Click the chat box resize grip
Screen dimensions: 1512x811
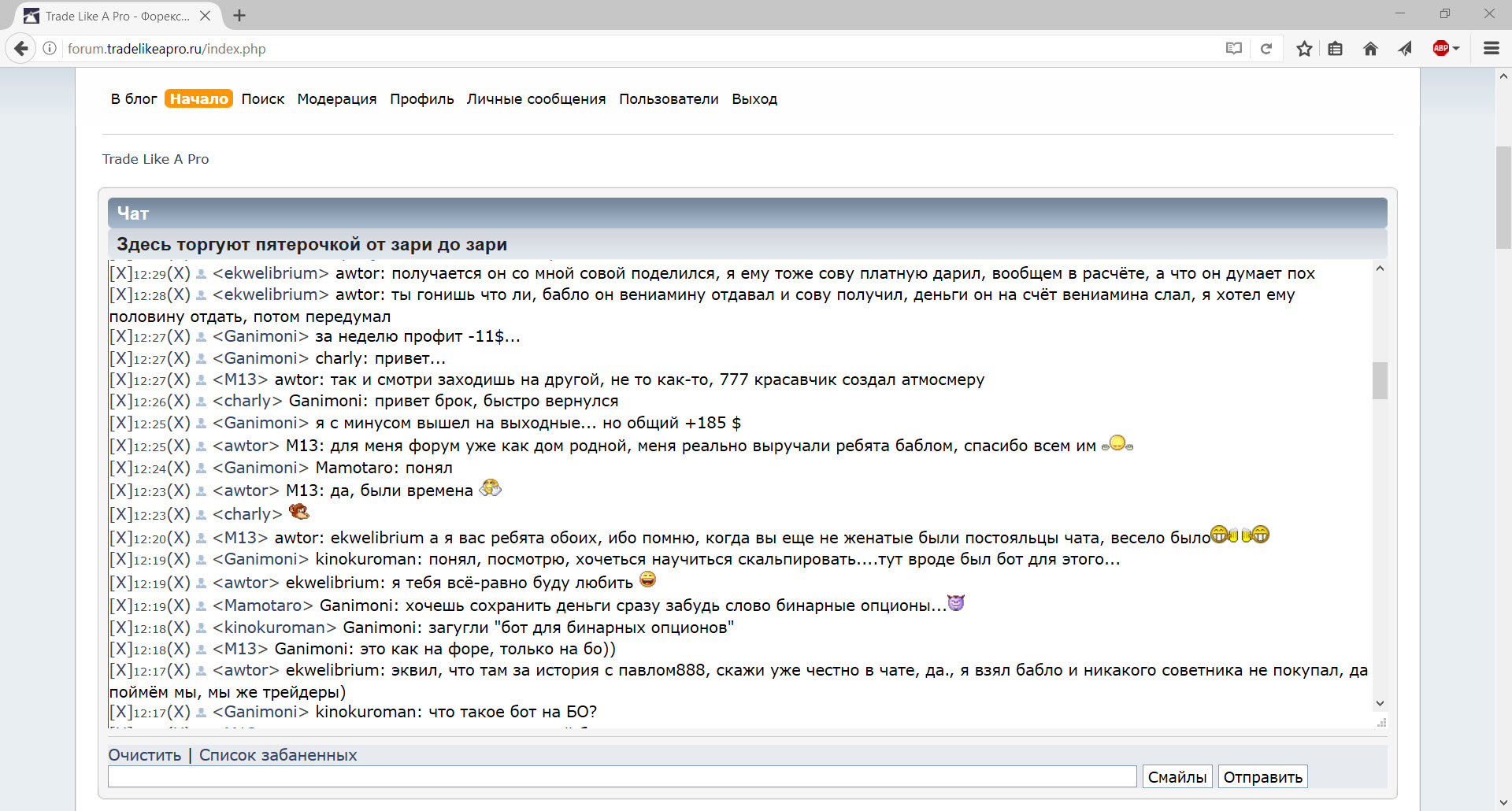(1381, 722)
